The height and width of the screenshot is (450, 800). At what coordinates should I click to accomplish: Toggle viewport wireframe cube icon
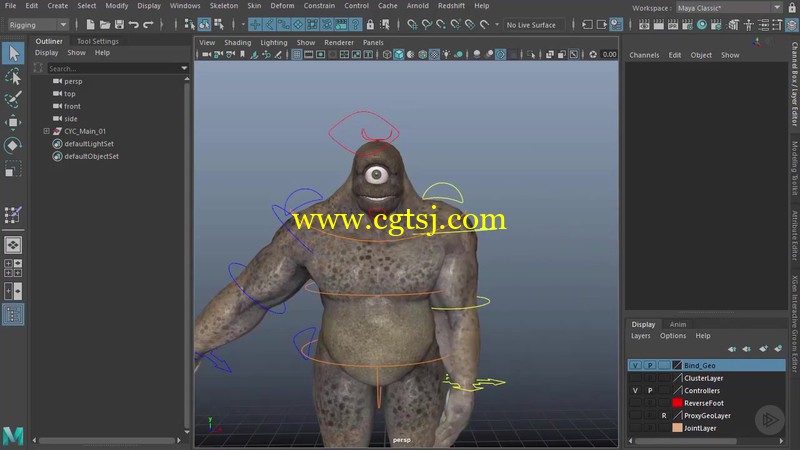point(387,55)
